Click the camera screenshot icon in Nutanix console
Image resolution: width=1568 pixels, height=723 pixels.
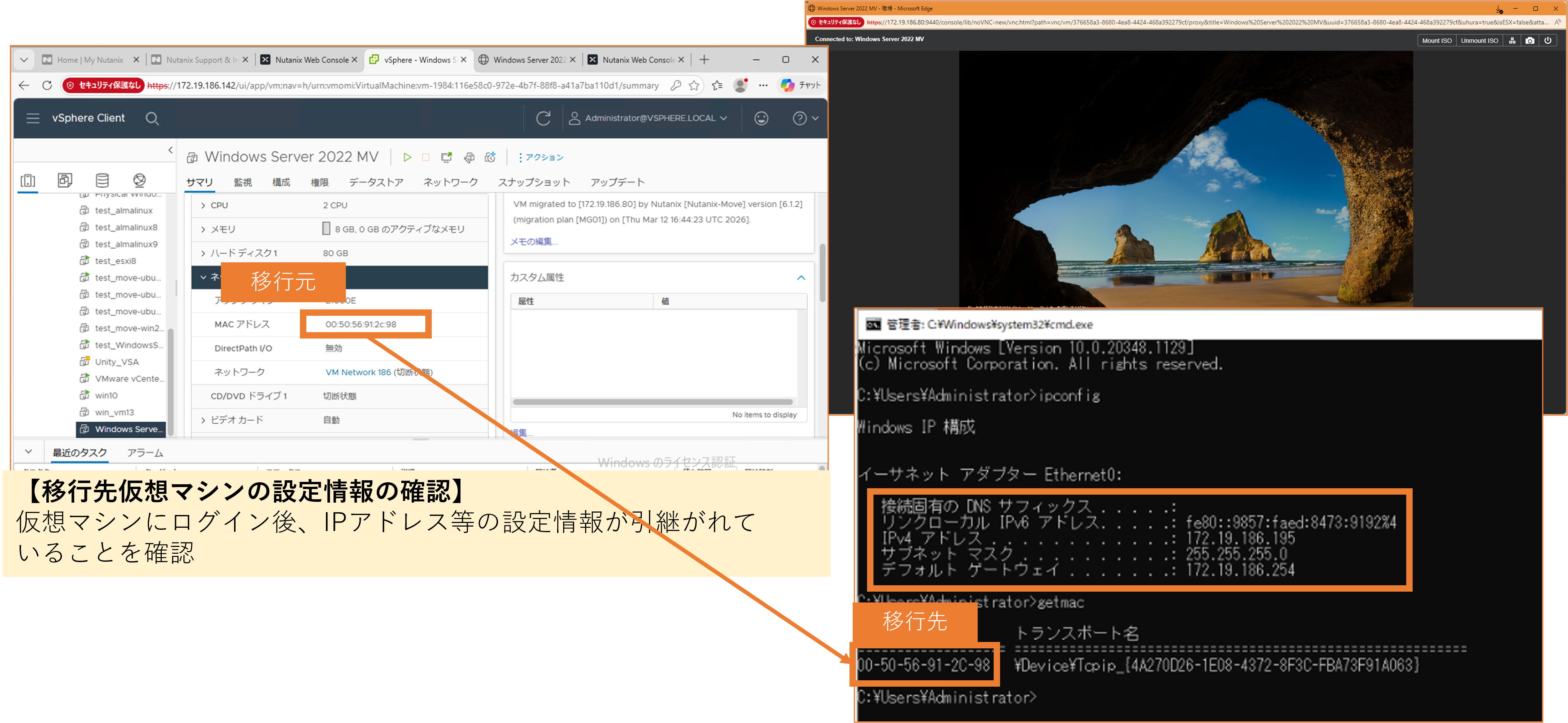[x=1530, y=41]
